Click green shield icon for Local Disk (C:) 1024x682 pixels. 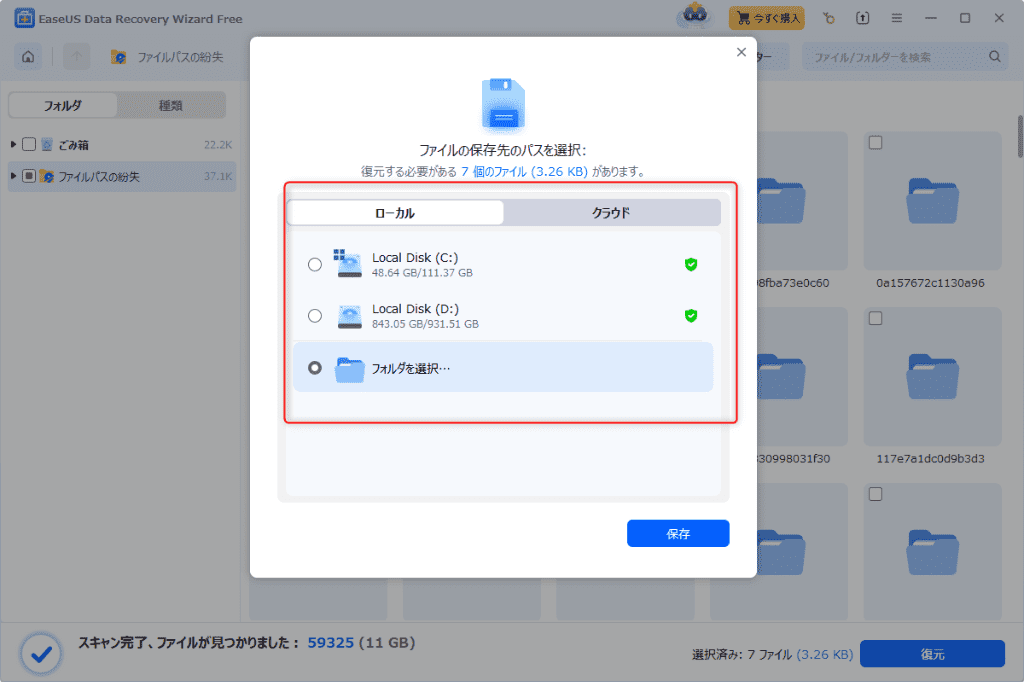691,265
